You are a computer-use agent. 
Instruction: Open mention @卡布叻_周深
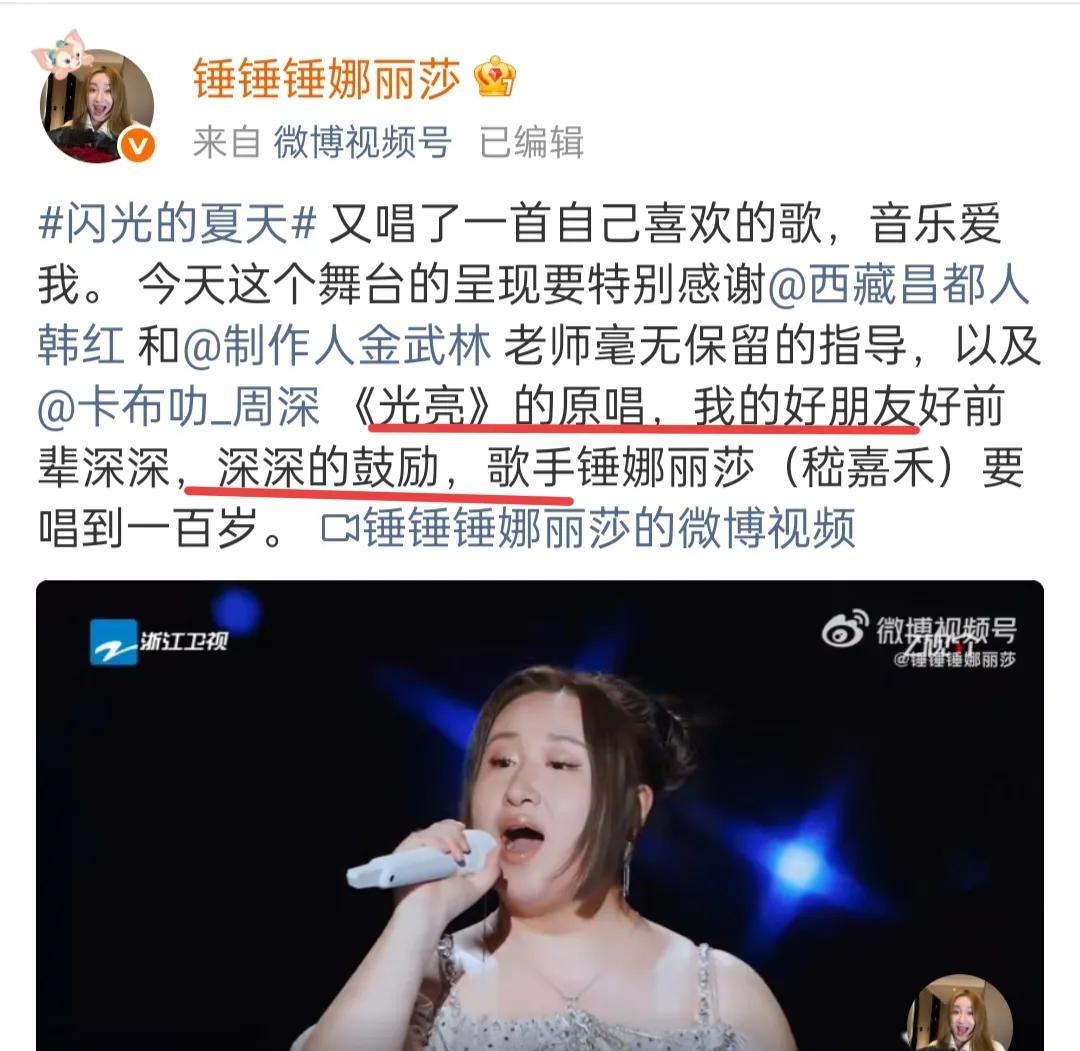click(x=179, y=406)
